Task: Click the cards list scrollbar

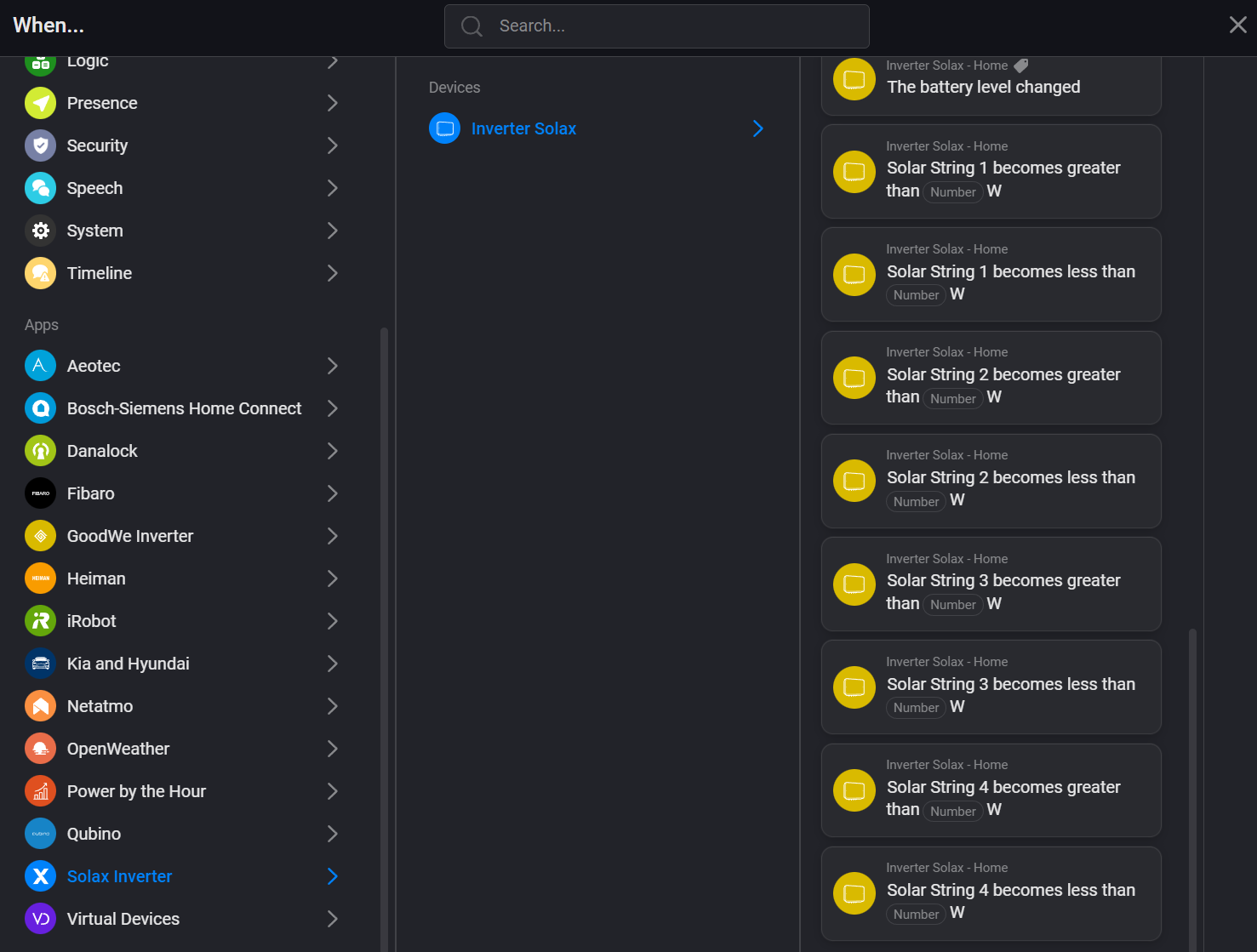Action: (1192, 790)
